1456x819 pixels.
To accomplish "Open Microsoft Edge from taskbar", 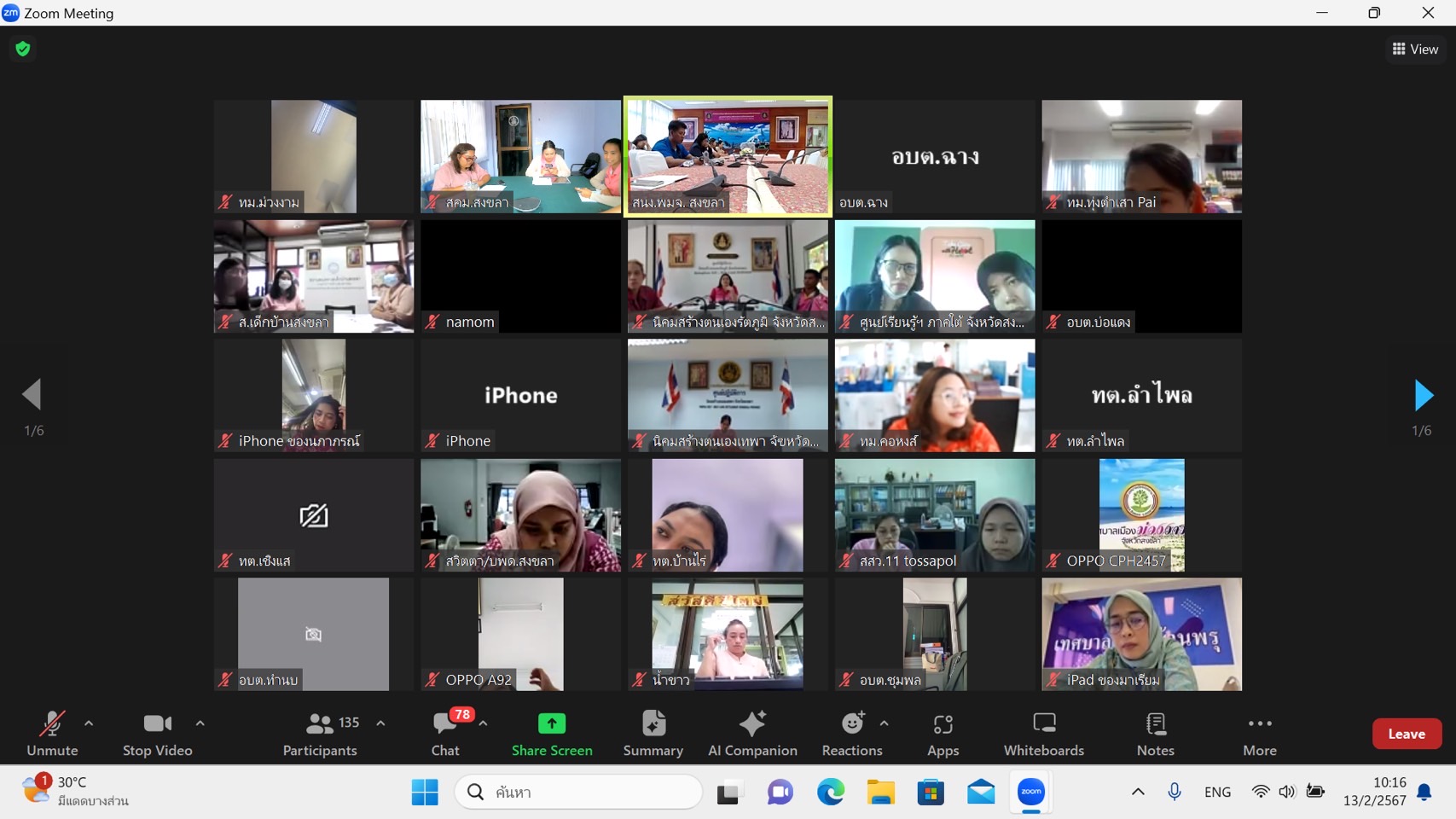I will coord(831,793).
